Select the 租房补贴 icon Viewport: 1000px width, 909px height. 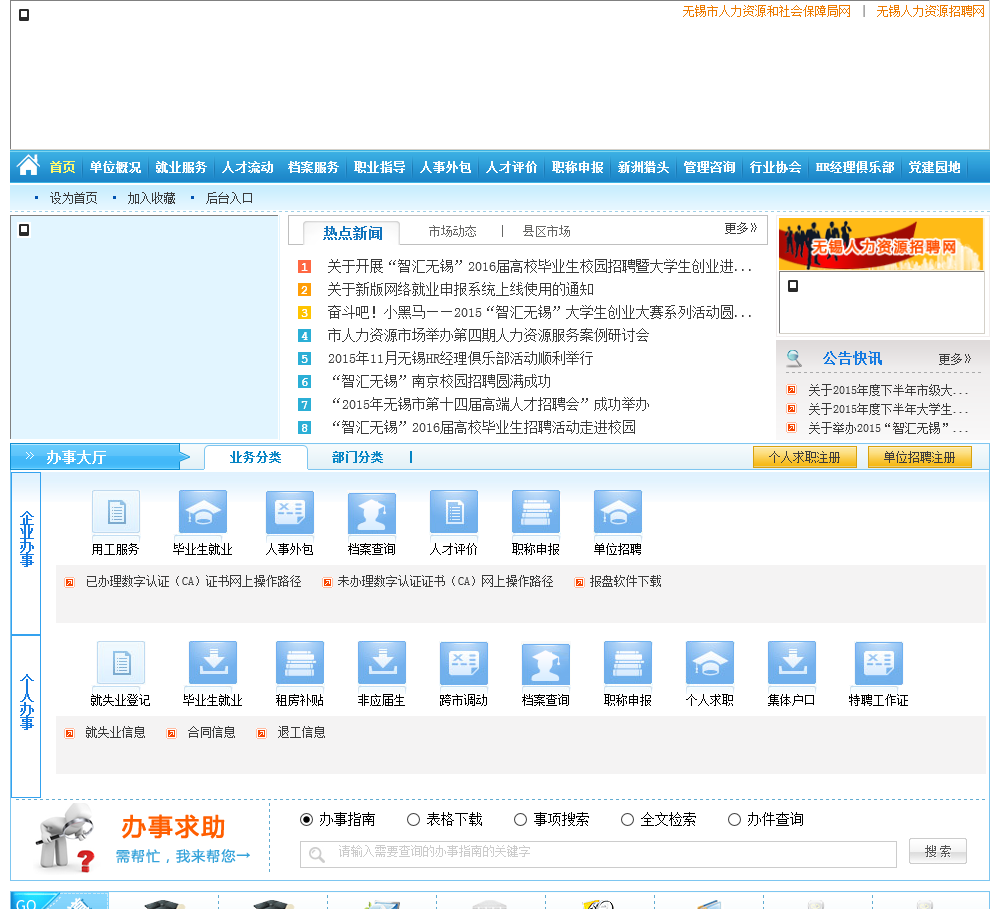point(300,663)
